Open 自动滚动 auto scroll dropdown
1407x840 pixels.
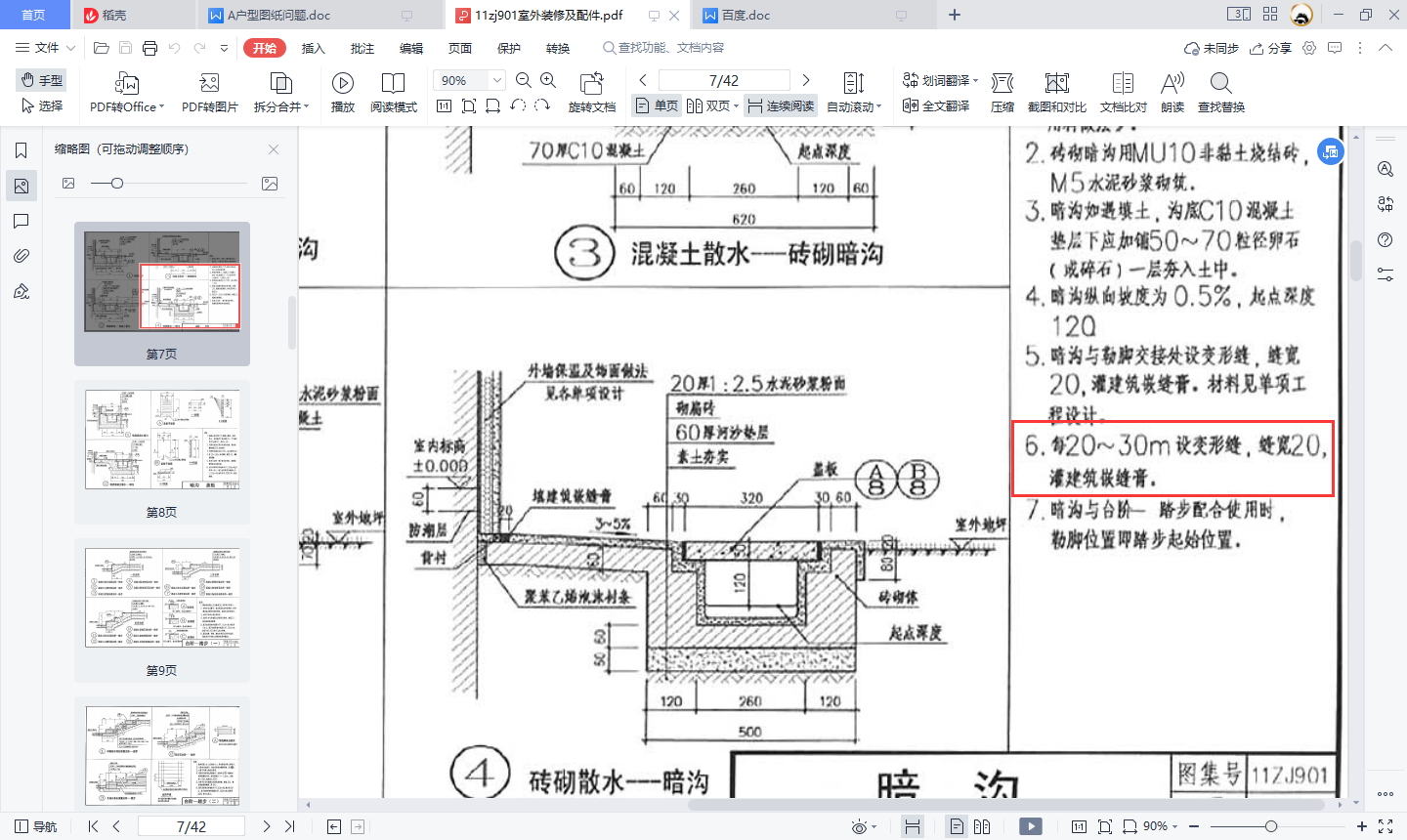(x=854, y=93)
